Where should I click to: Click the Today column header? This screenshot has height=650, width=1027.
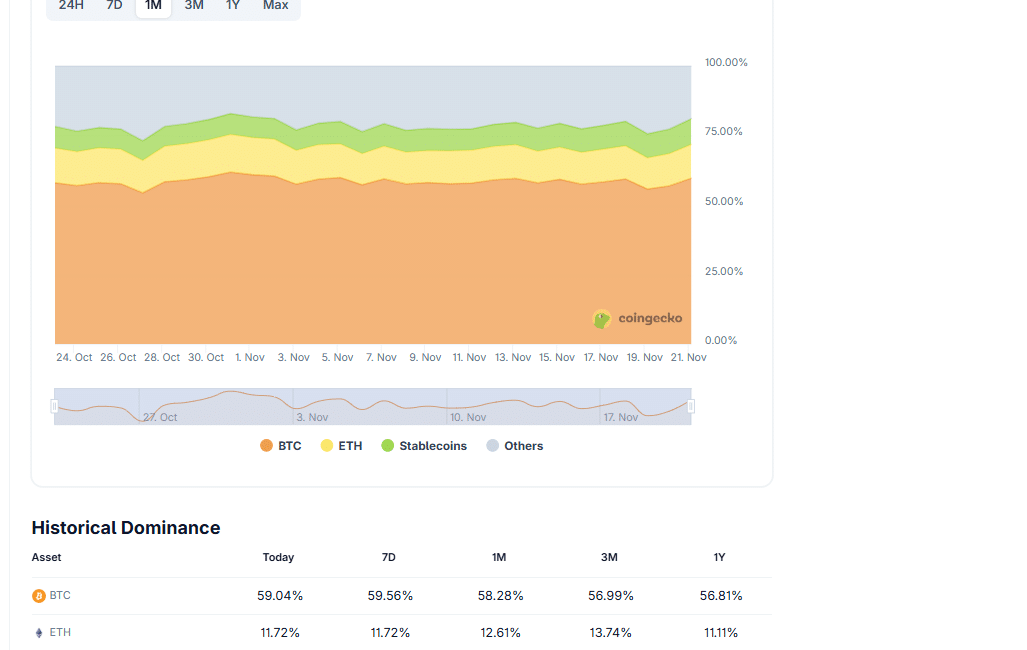click(278, 558)
